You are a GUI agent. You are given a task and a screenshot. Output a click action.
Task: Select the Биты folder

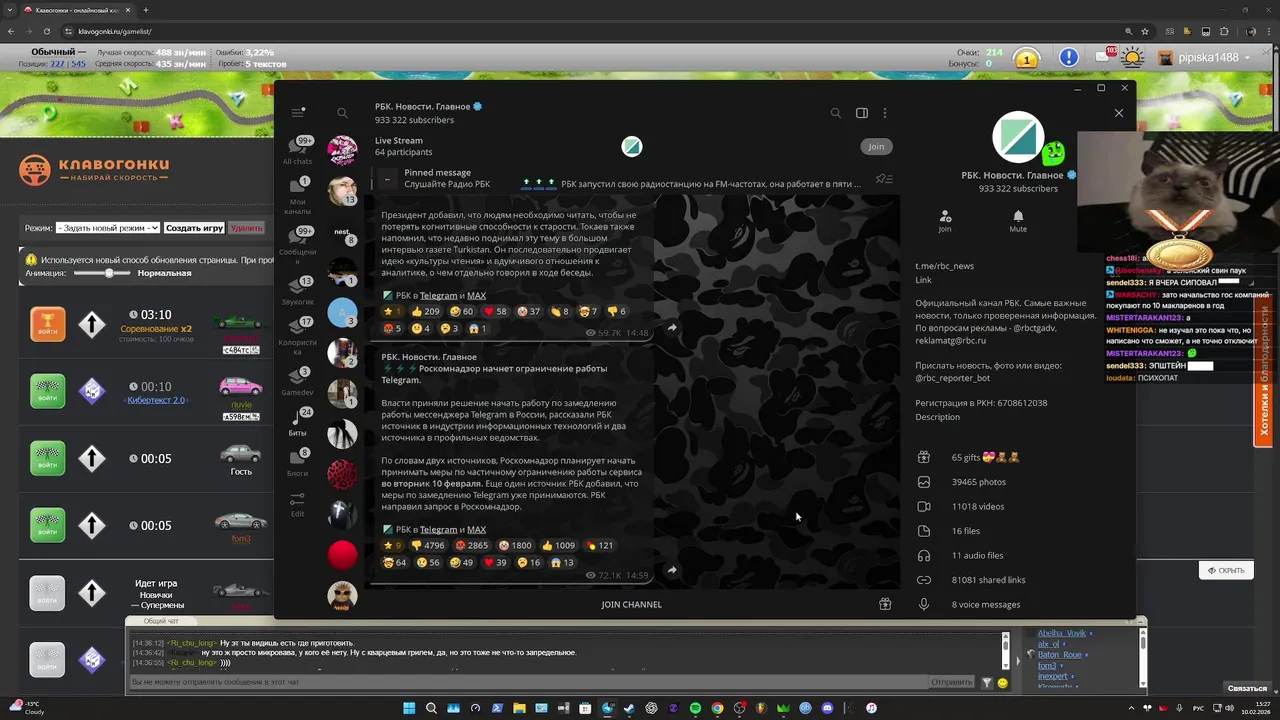297,423
